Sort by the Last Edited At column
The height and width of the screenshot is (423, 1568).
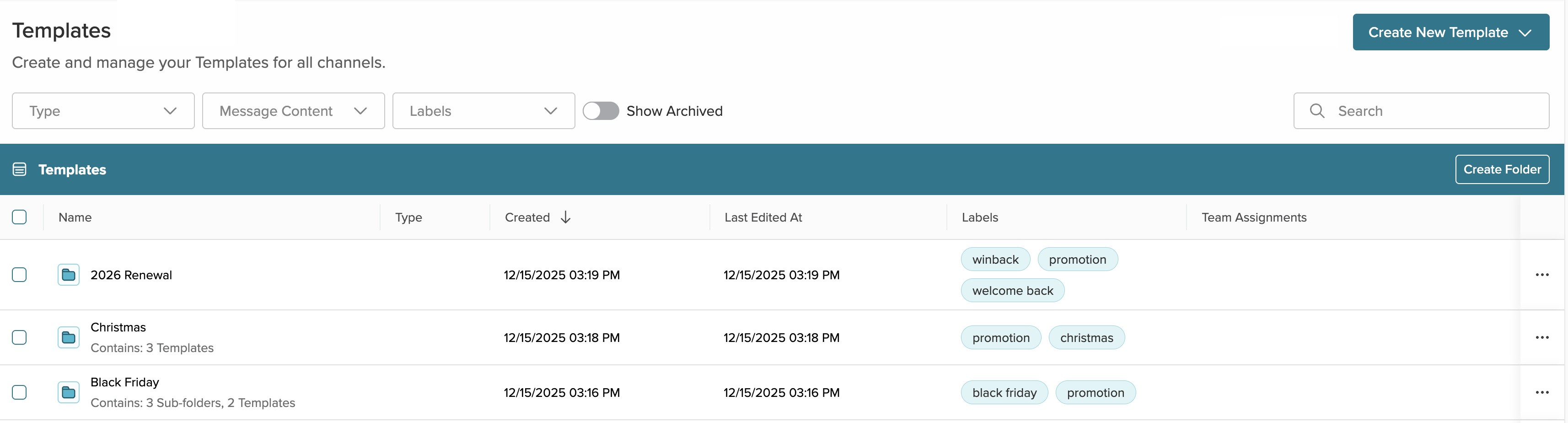(x=763, y=217)
